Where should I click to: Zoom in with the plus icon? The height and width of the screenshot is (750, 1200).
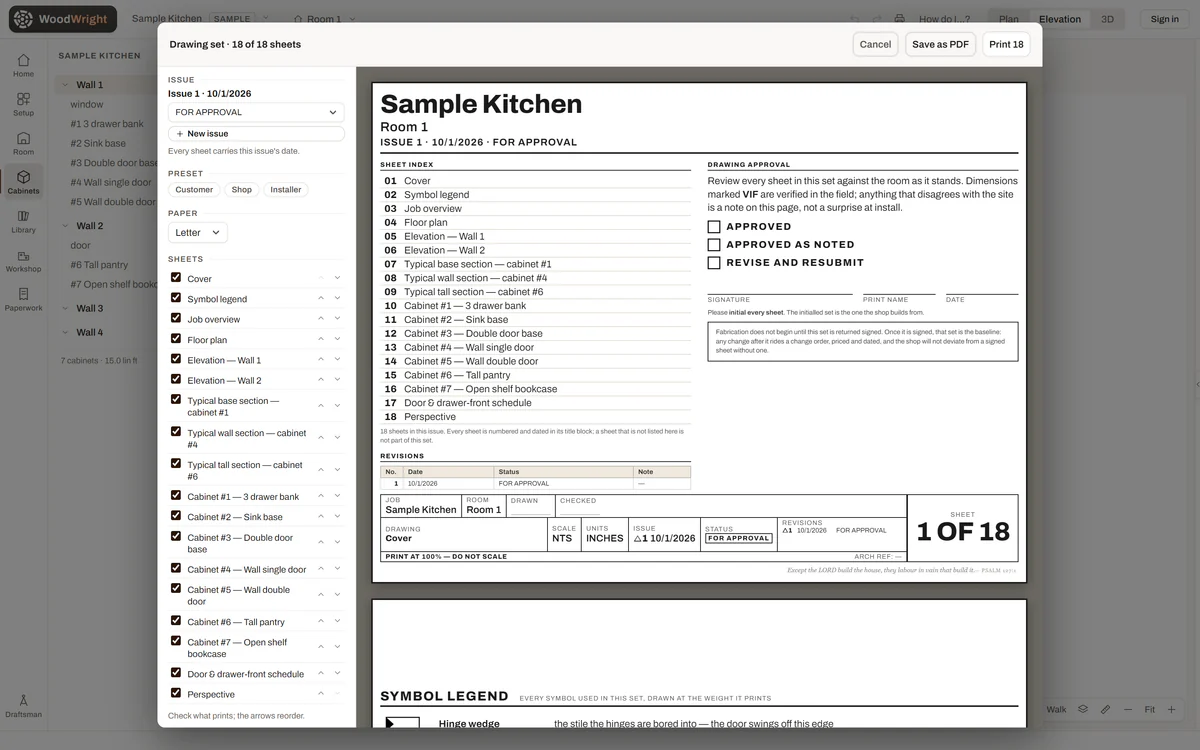point(1174,709)
